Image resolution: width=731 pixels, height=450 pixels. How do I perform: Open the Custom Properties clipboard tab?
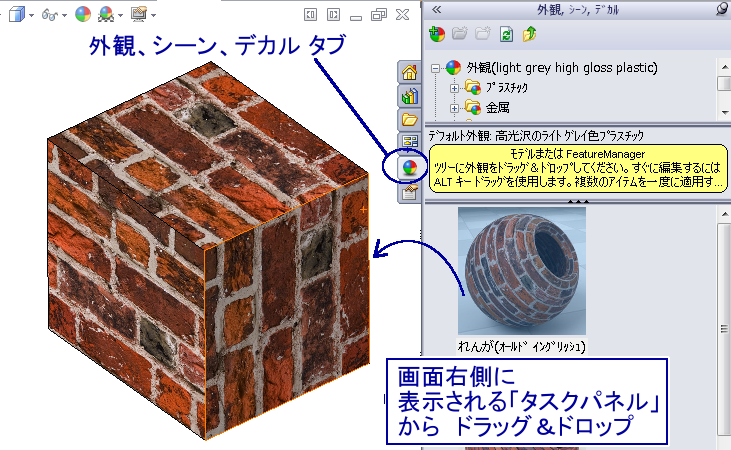(409, 192)
